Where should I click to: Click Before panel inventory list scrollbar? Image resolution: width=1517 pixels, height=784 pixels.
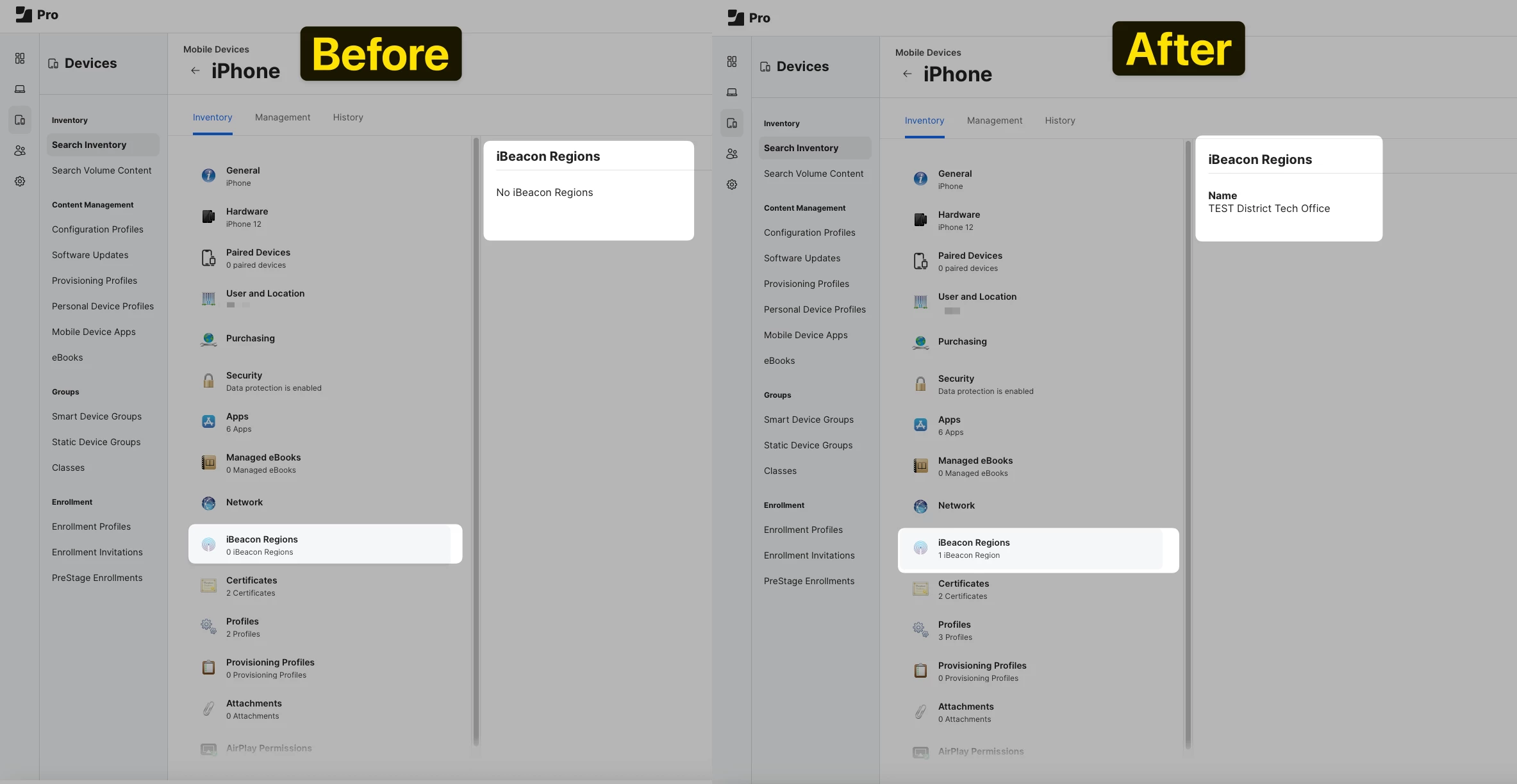(476, 442)
